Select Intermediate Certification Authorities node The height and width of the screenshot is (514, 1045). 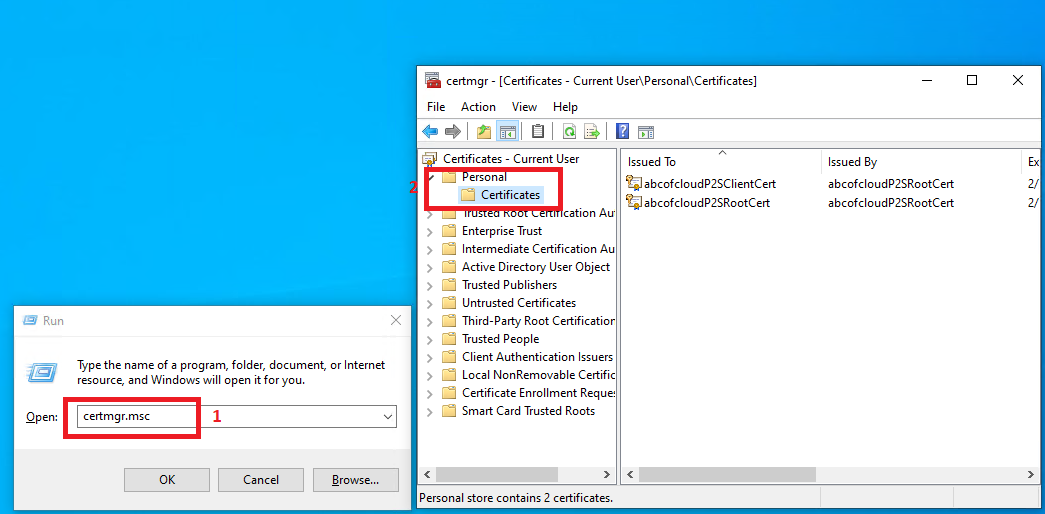(538, 249)
